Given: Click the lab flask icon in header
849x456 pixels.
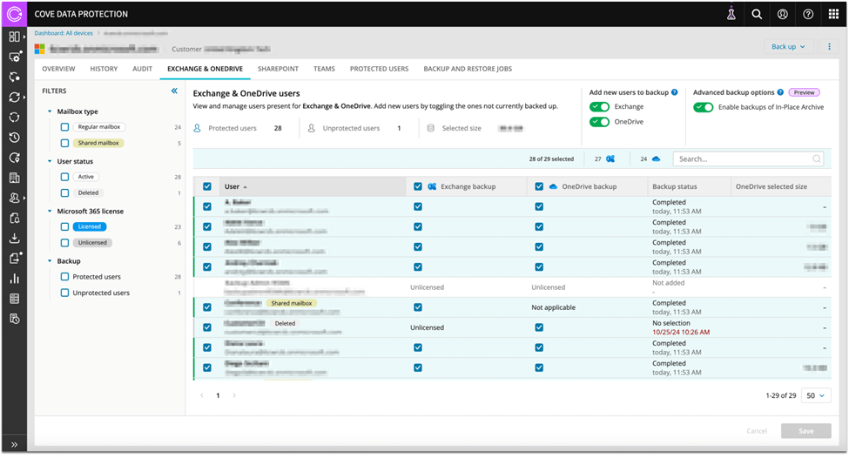Looking at the screenshot, I should (731, 15).
